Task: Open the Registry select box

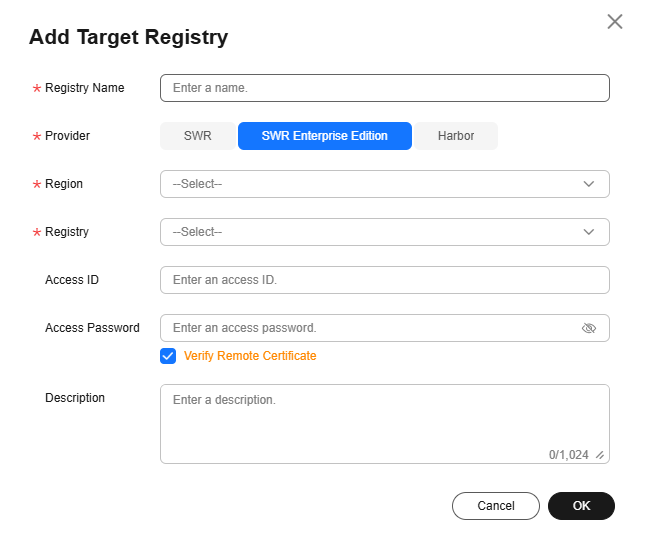Action: pos(385,232)
